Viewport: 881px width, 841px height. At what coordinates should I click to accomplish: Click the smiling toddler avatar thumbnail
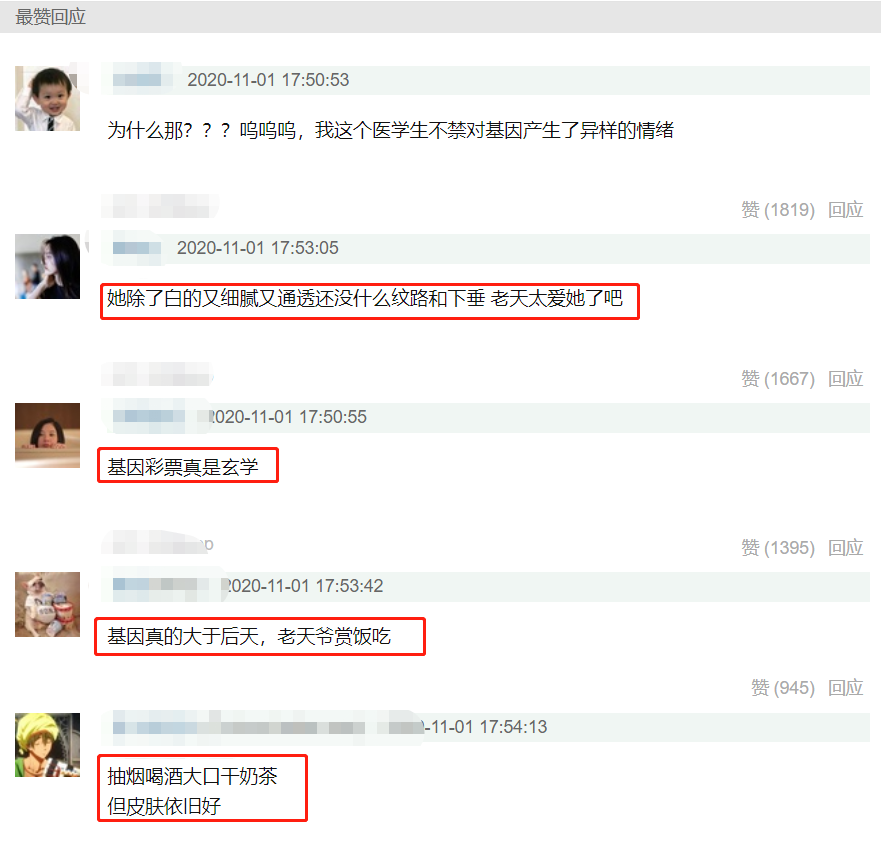click(47, 98)
